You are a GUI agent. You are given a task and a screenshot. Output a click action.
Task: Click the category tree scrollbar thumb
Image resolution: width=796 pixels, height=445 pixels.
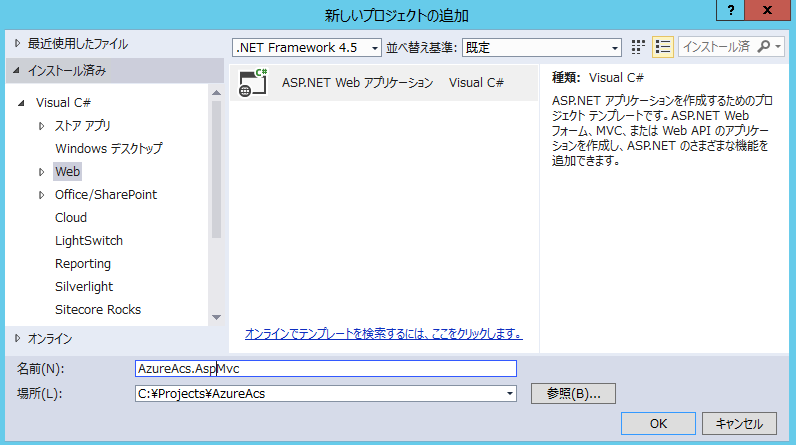pos(216,169)
